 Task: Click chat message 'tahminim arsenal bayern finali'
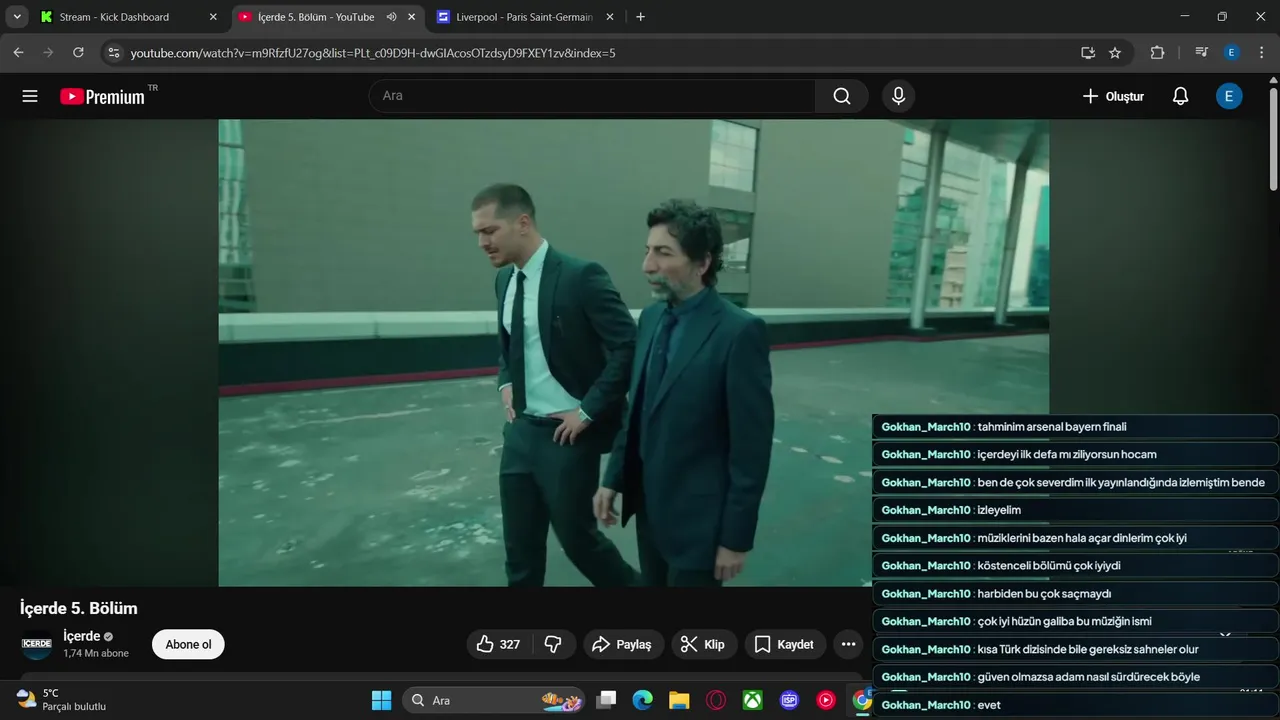pyautogui.click(x=1052, y=427)
